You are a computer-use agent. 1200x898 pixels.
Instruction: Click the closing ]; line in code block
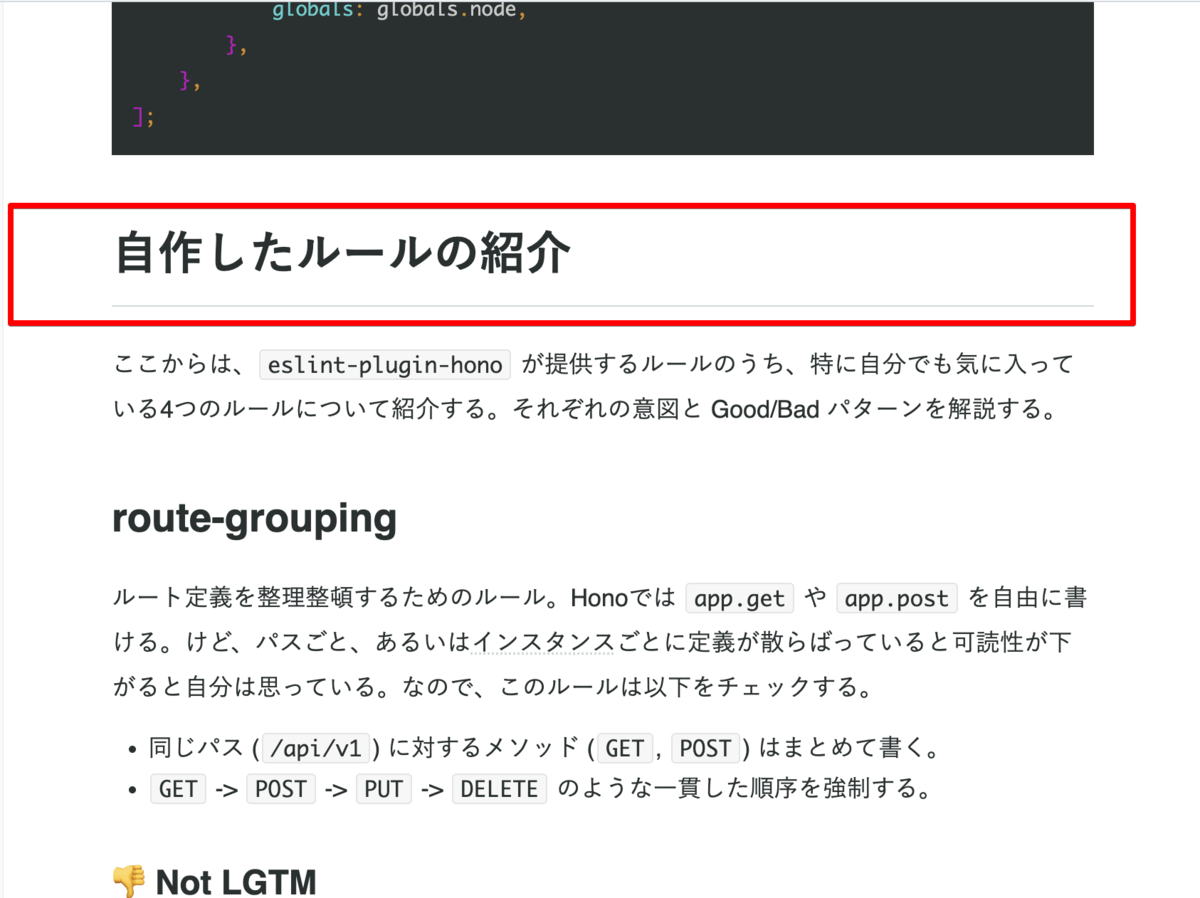tap(144, 117)
